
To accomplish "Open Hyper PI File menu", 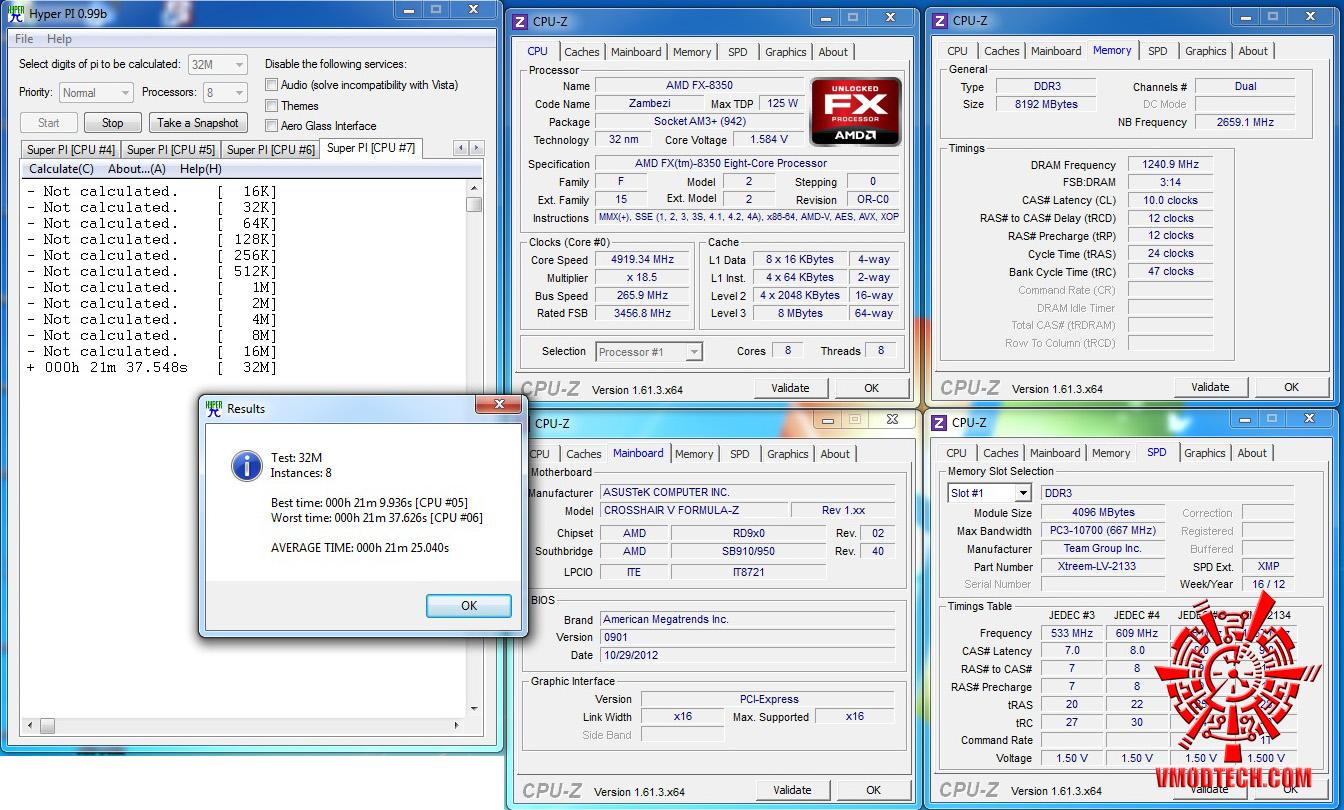I will [x=24, y=39].
